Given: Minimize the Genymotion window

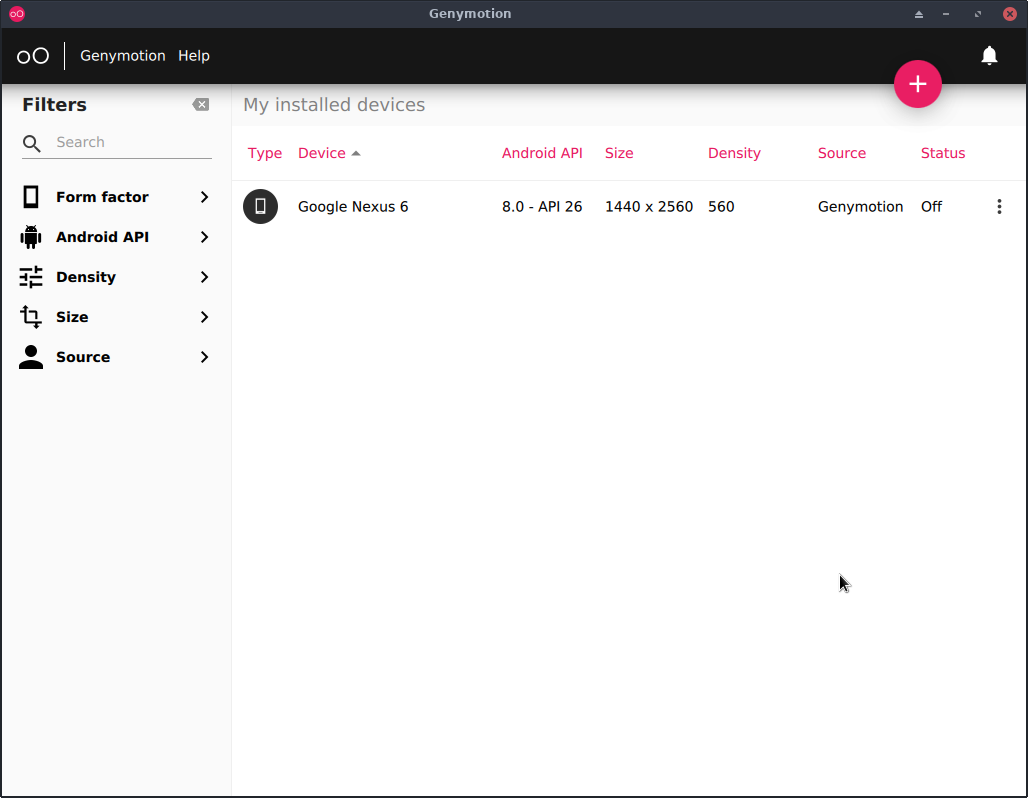Looking at the screenshot, I should pyautogui.click(x=945, y=14).
